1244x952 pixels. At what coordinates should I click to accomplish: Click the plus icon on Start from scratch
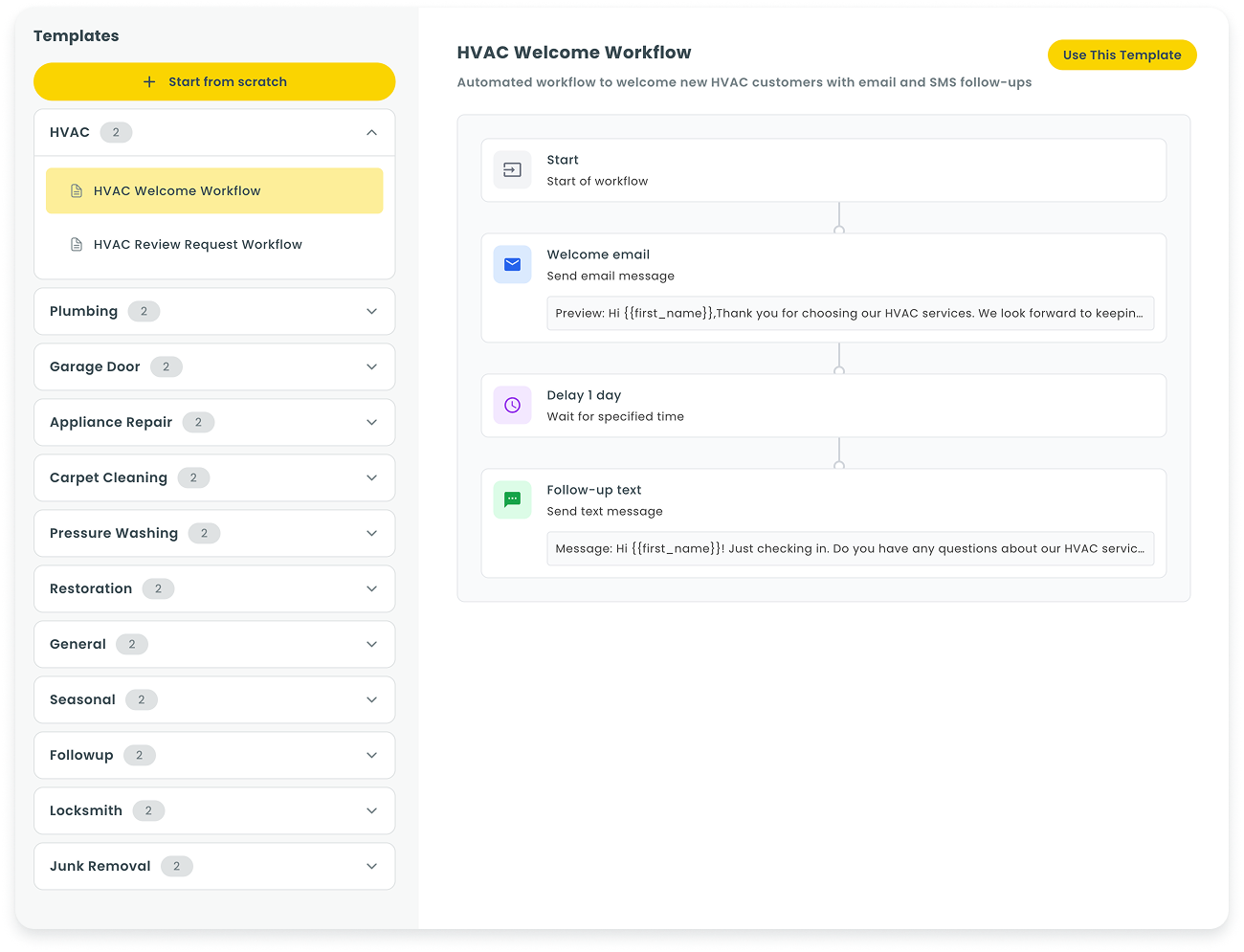pyautogui.click(x=148, y=81)
